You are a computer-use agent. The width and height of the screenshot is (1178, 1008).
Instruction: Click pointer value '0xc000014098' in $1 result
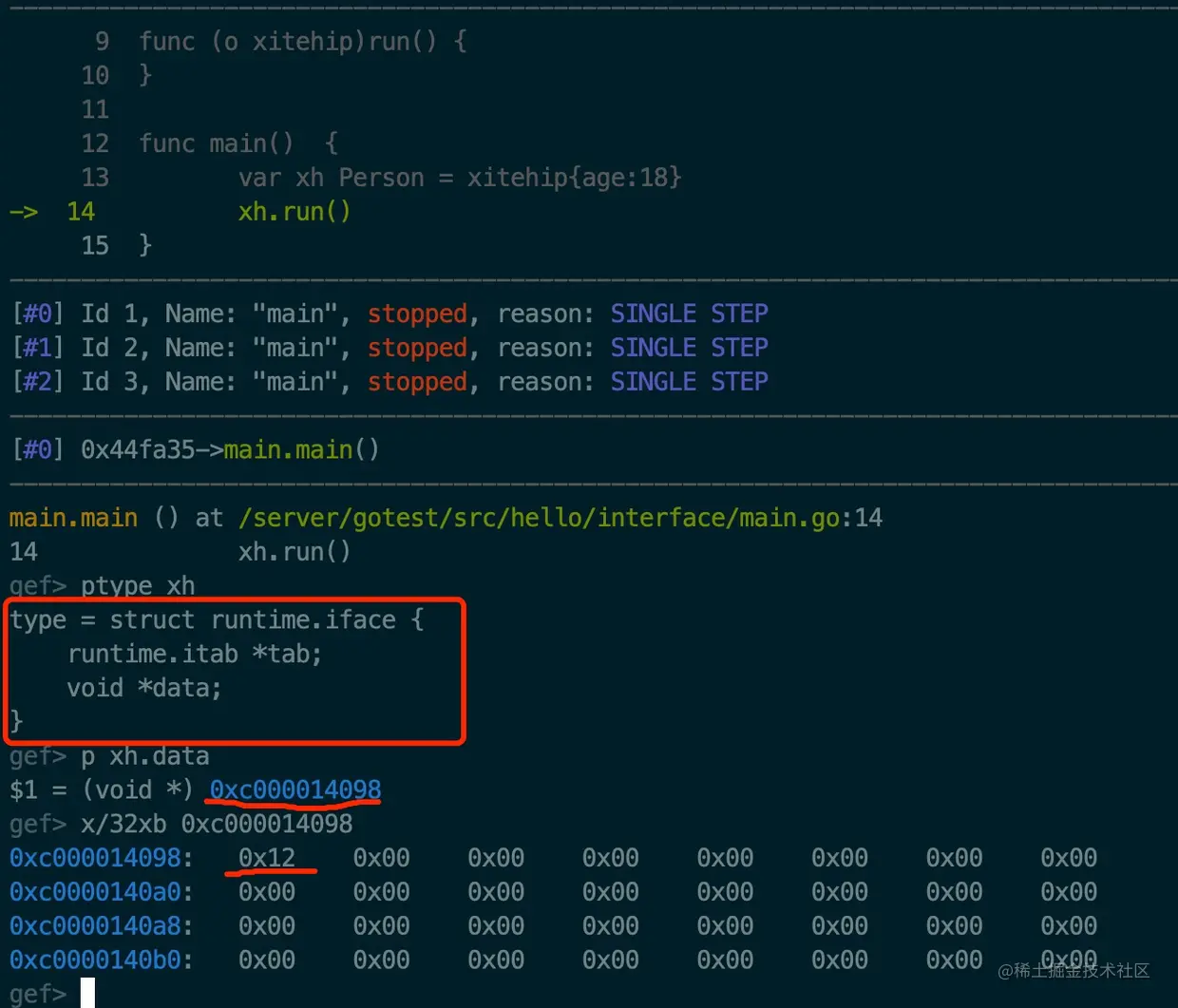295,789
